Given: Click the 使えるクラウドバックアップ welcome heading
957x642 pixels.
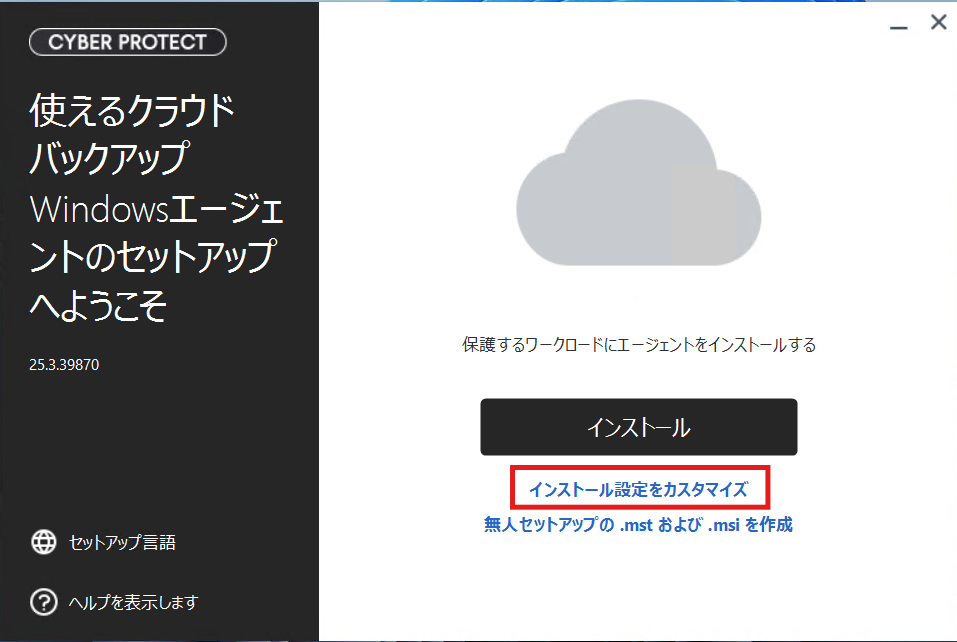Looking at the screenshot, I should pyautogui.click(x=156, y=207).
